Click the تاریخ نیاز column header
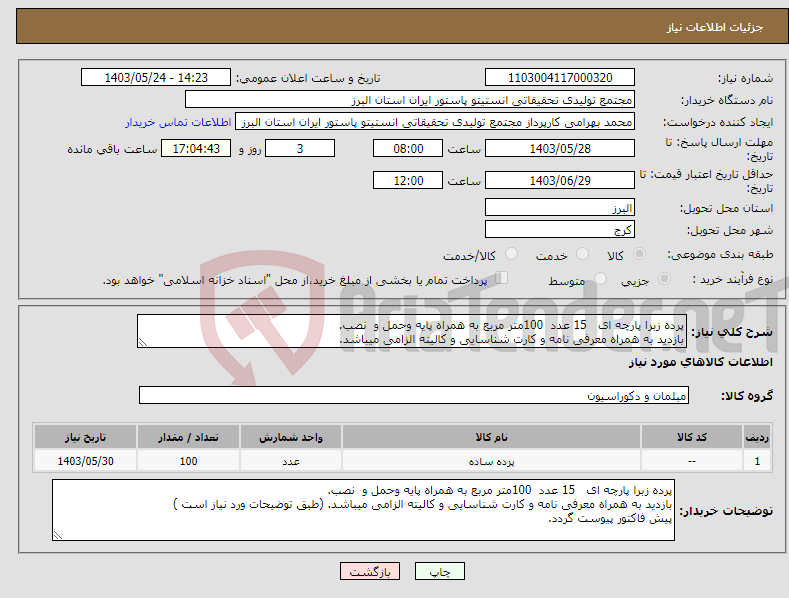 (x=85, y=437)
